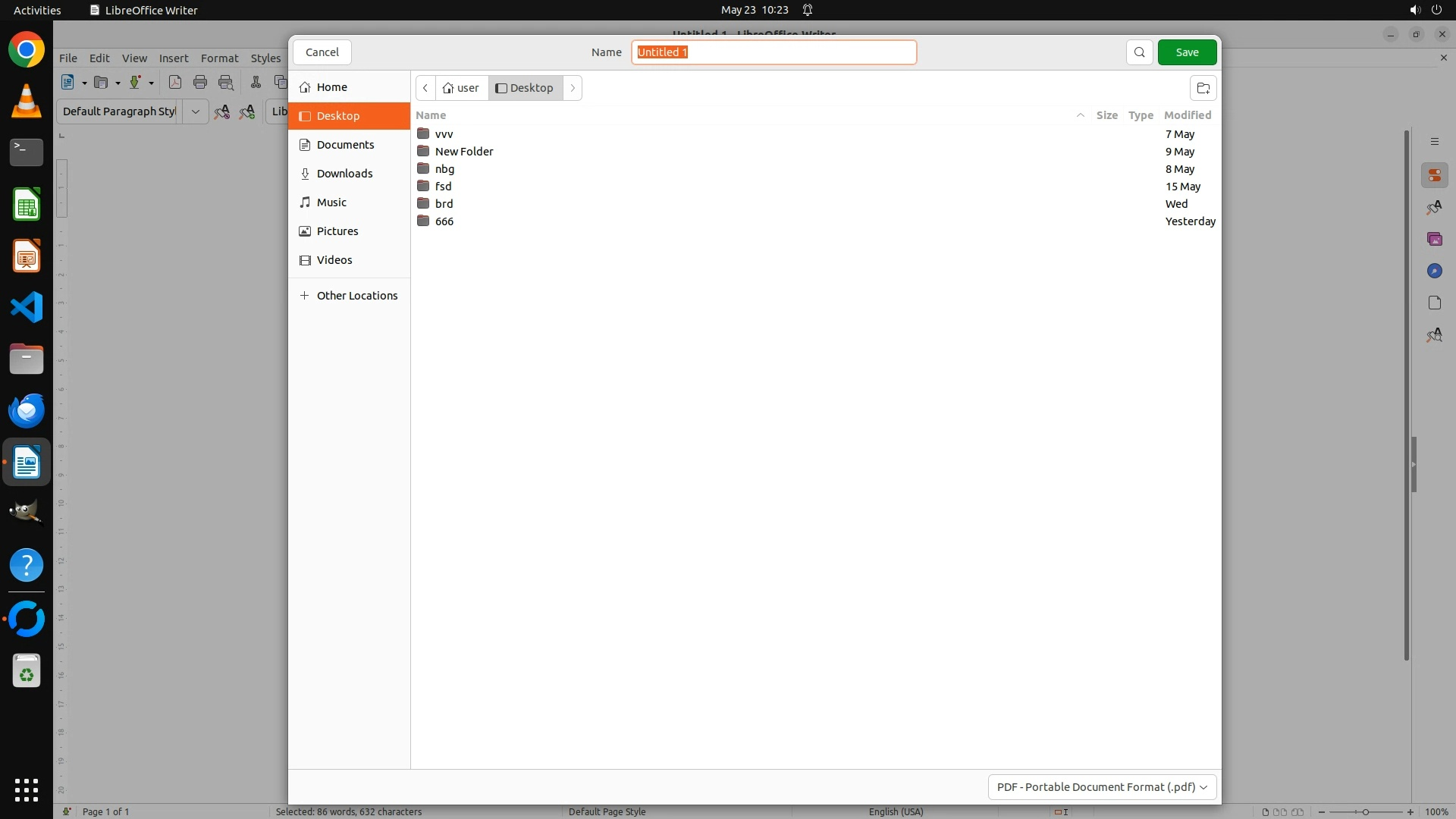Viewport: 1456px width, 819px height.
Task: Open the paragraph style dropdown arrow
Action: tap(195, 111)
